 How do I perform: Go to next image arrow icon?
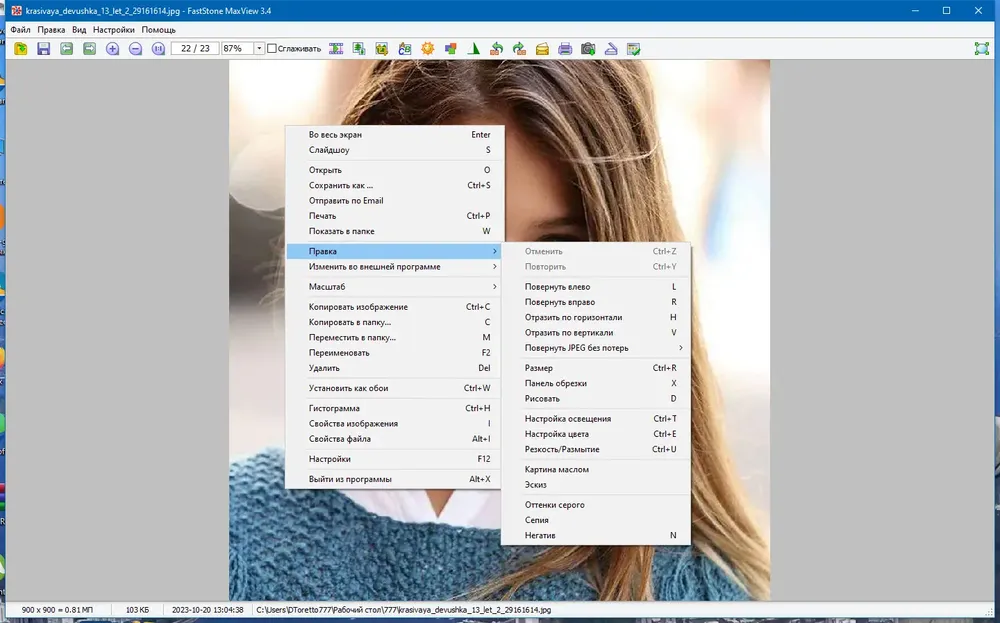pyautogui.click(x=89, y=49)
